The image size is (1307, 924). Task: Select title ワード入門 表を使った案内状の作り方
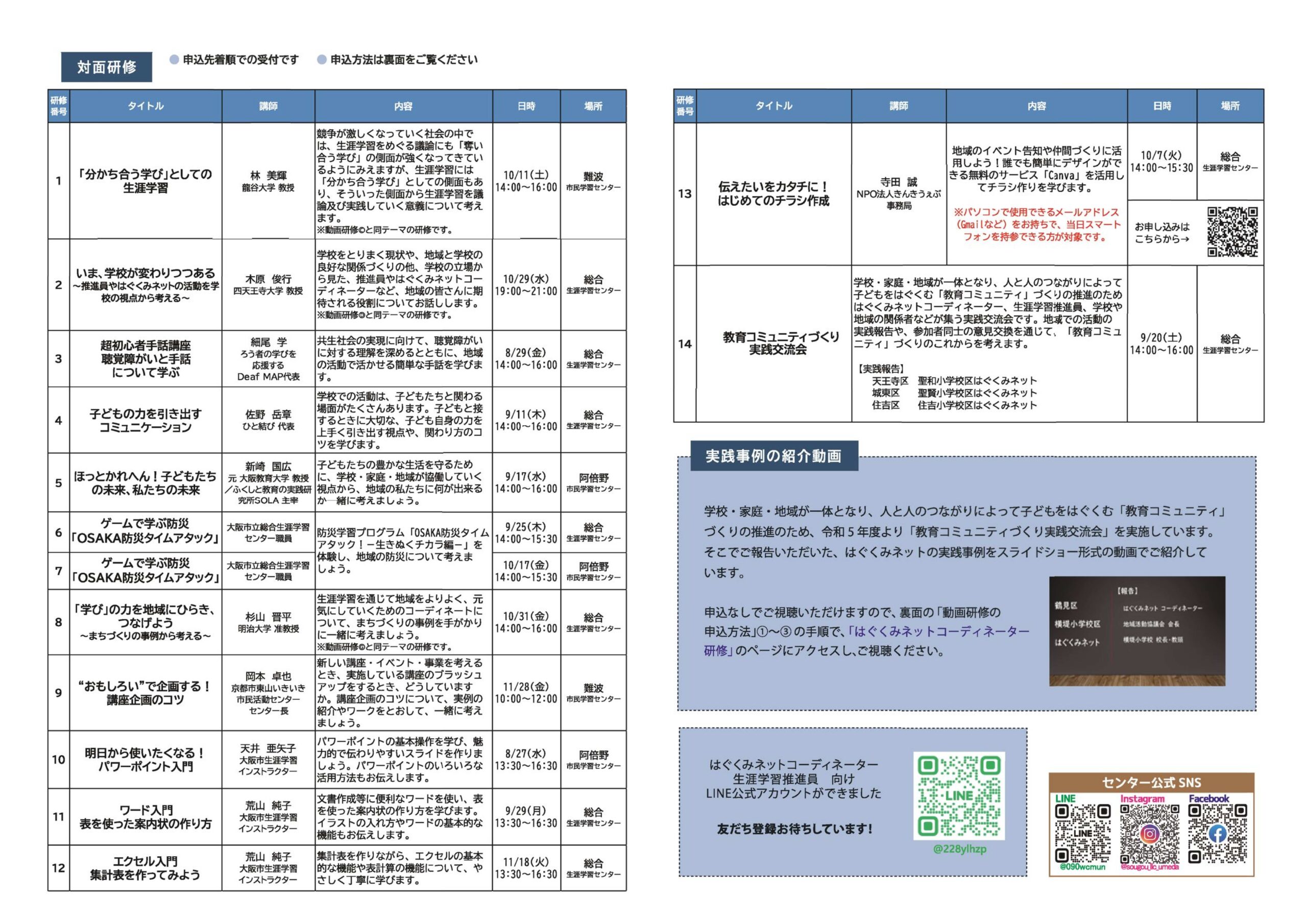tap(146, 817)
